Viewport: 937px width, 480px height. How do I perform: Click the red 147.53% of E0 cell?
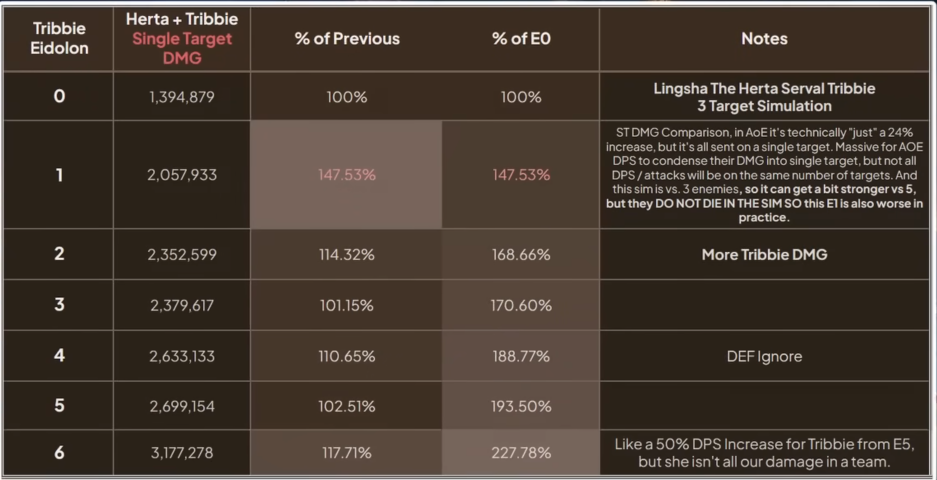520,175
